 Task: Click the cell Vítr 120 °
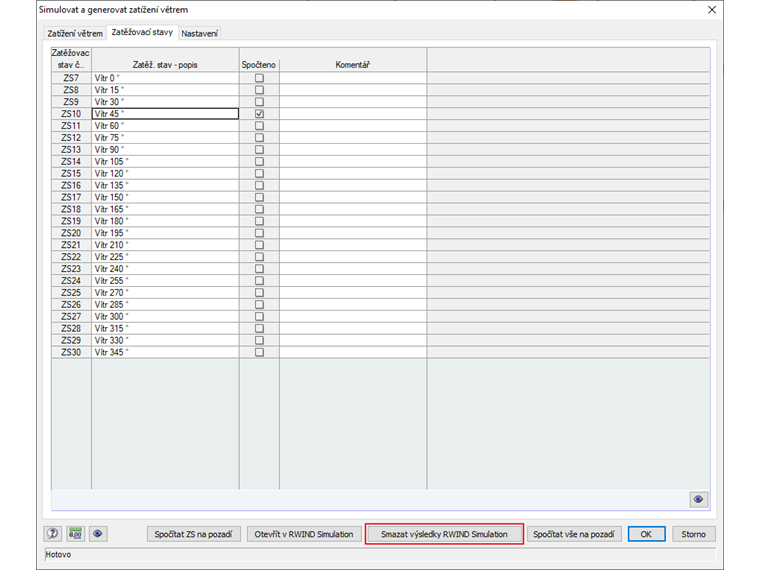165,174
